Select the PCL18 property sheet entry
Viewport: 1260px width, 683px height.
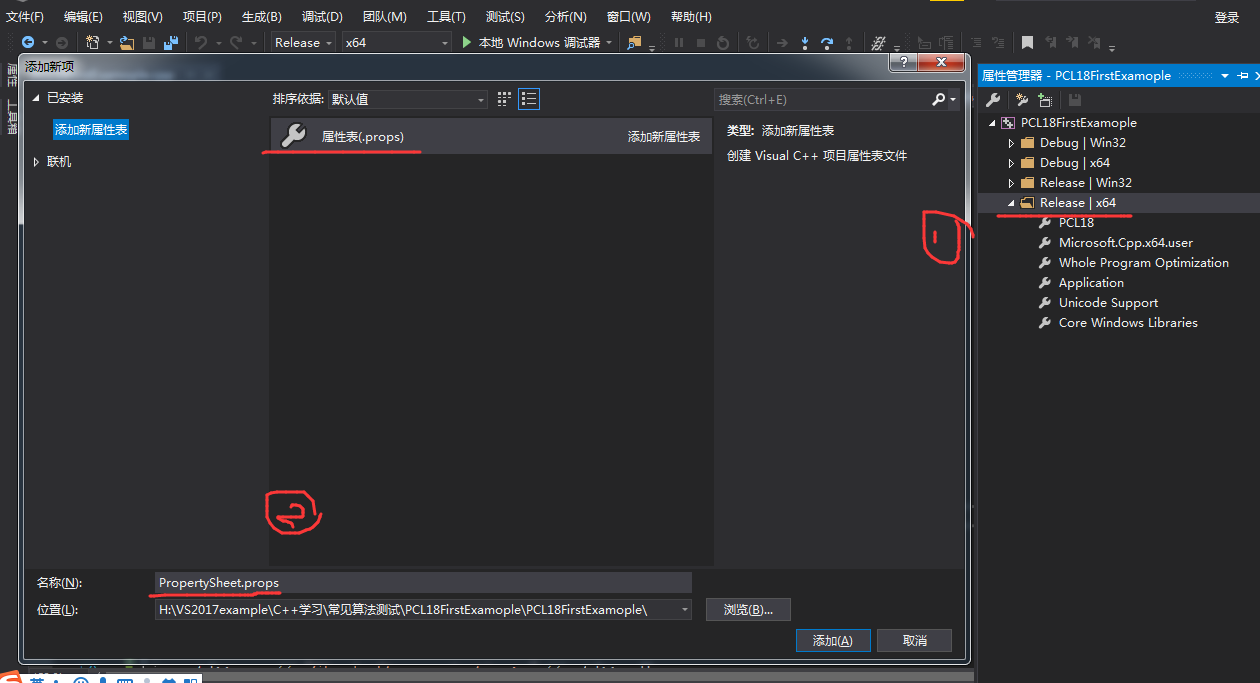pos(1076,222)
